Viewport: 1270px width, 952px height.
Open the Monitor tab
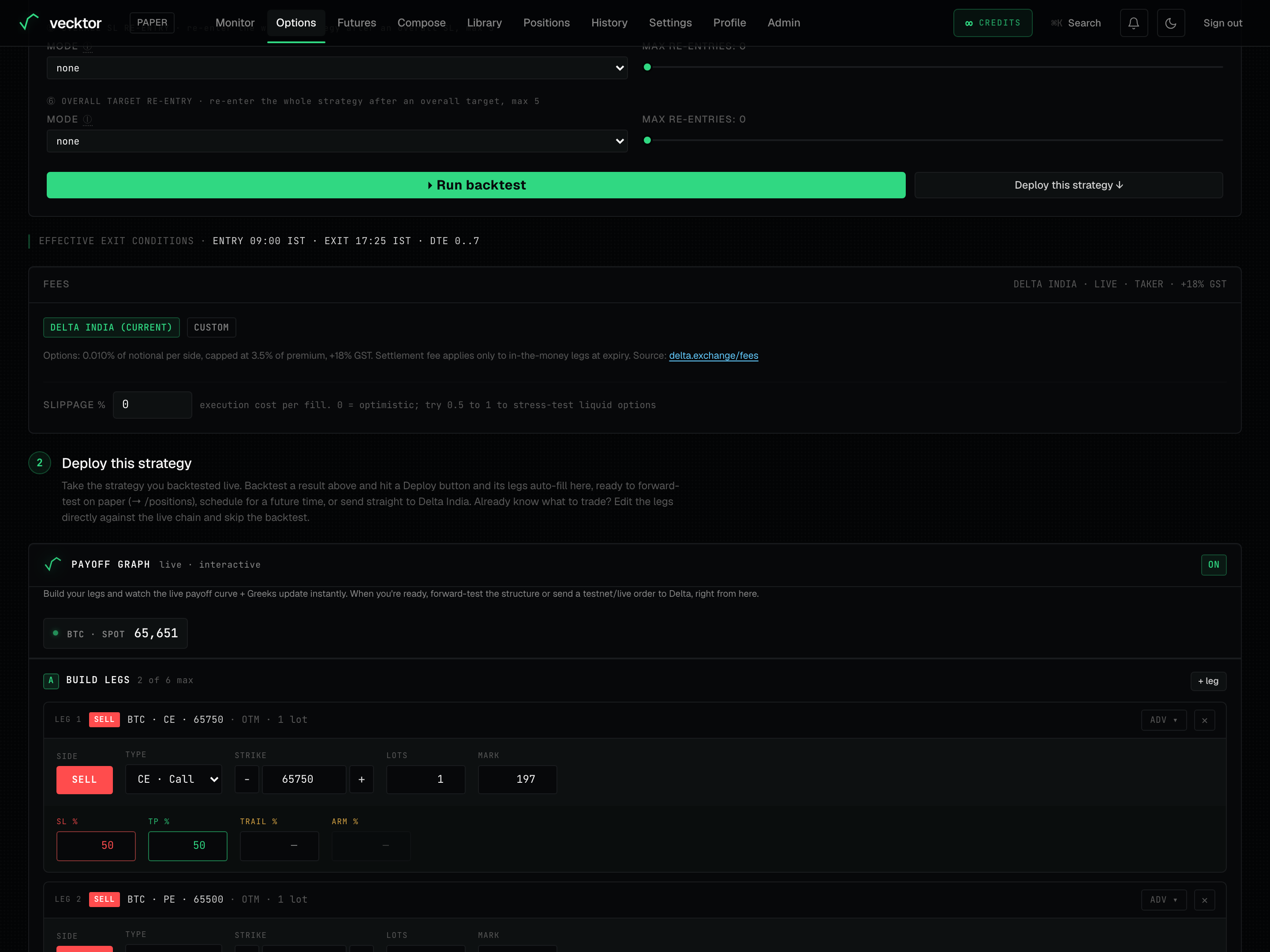coord(235,23)
